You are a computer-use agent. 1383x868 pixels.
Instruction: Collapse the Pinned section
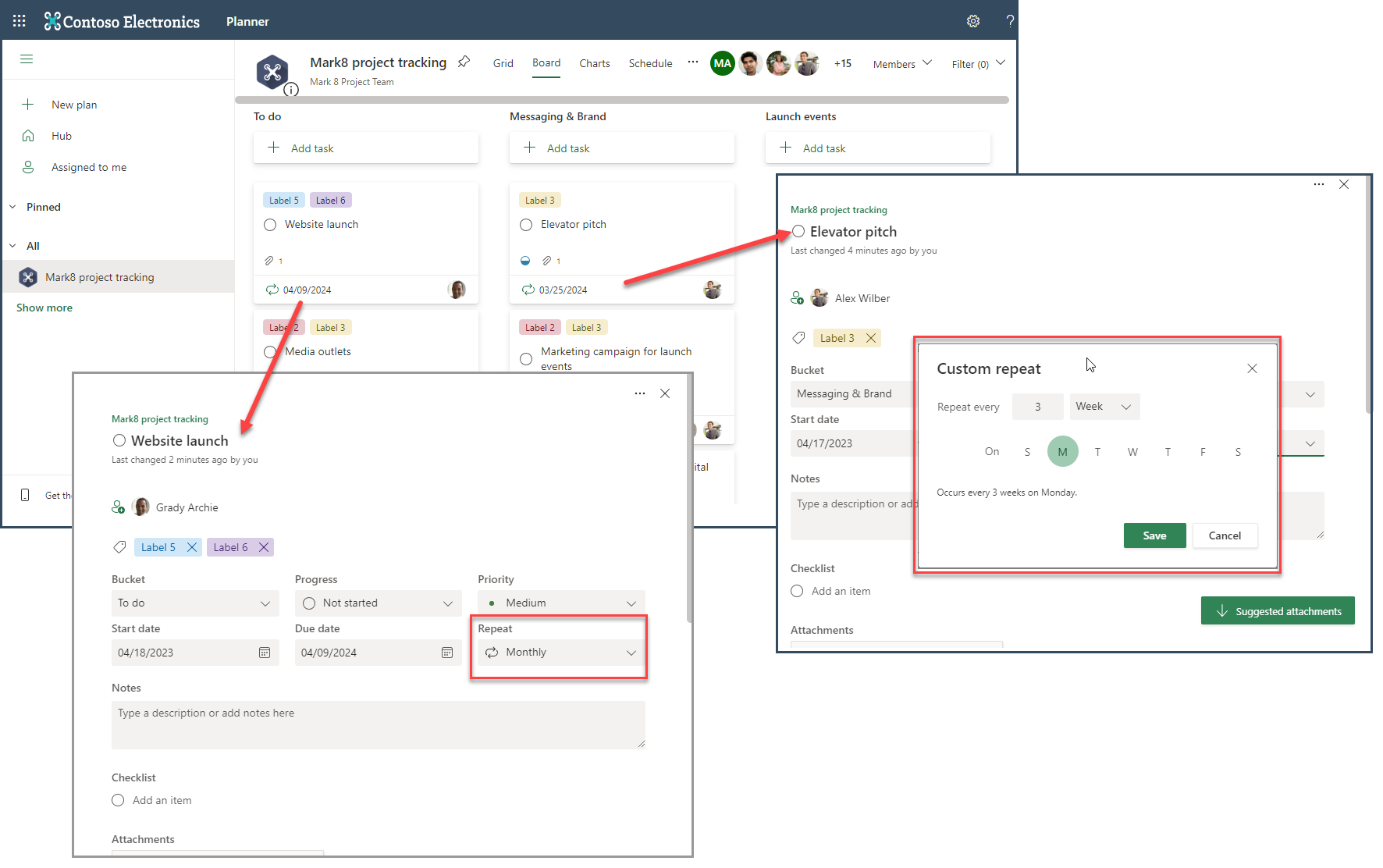pyautogui.click(x=12, y=207)
